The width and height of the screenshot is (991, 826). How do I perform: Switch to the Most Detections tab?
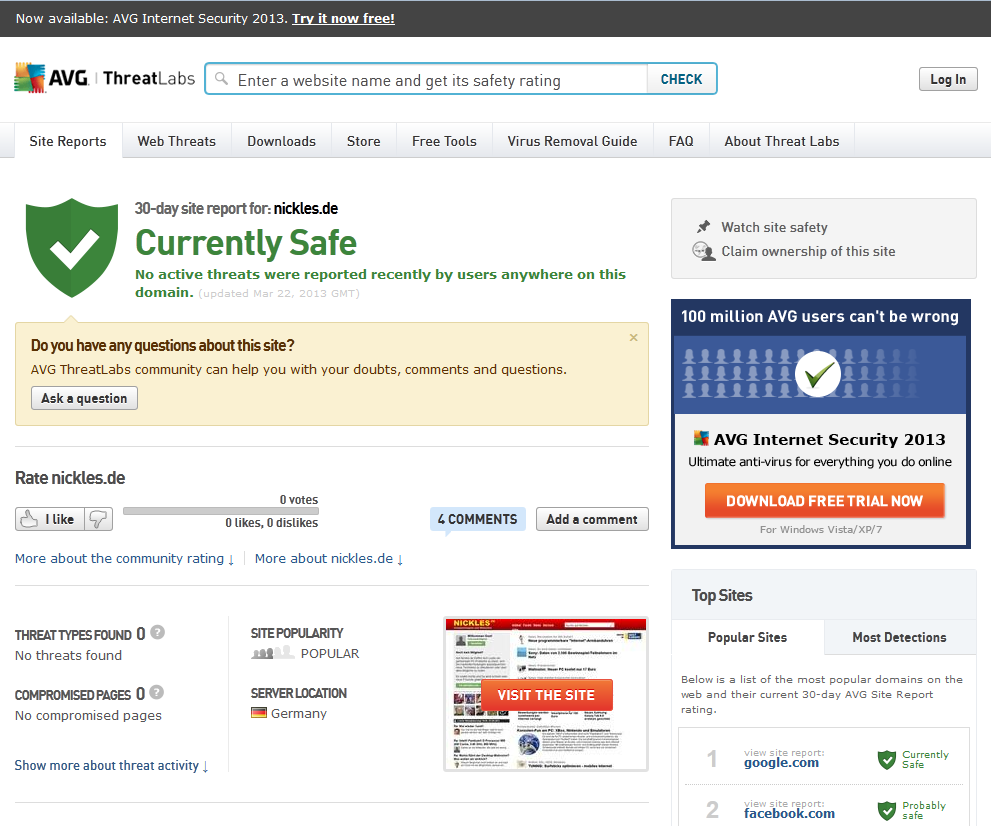pyautogui.click(x=899, y=637)
